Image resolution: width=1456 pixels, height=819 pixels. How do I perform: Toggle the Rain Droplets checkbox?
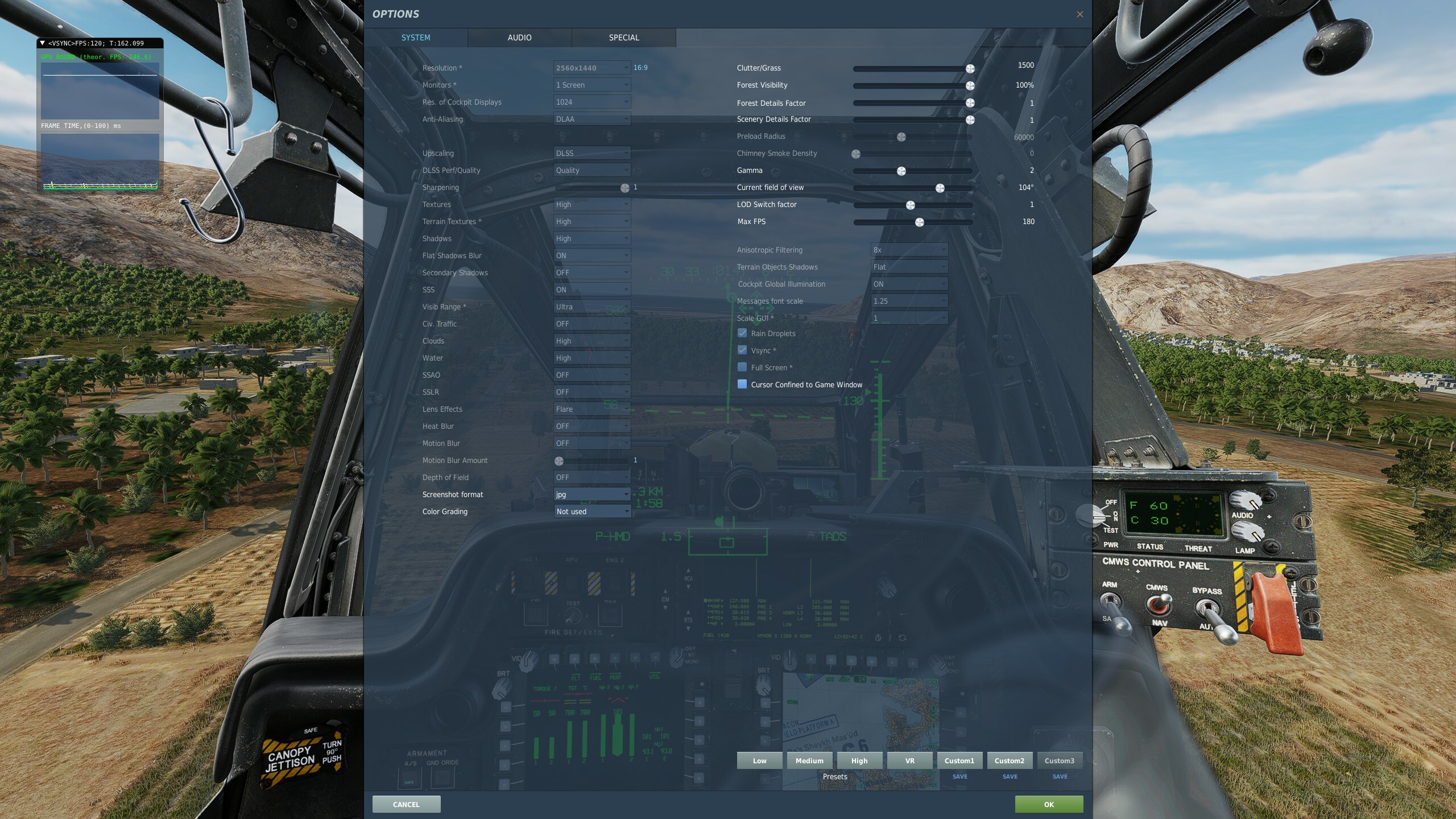(742, 333)
